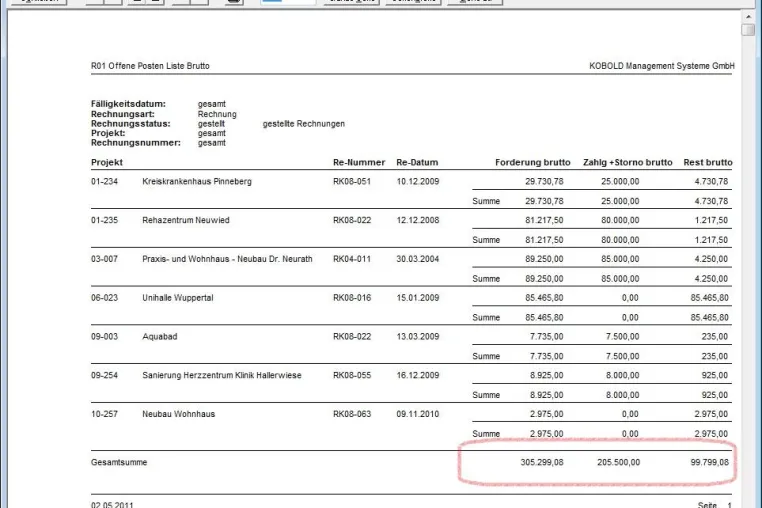
Task: Click the 'Aquabad' project name
Action: coord(159,336)
